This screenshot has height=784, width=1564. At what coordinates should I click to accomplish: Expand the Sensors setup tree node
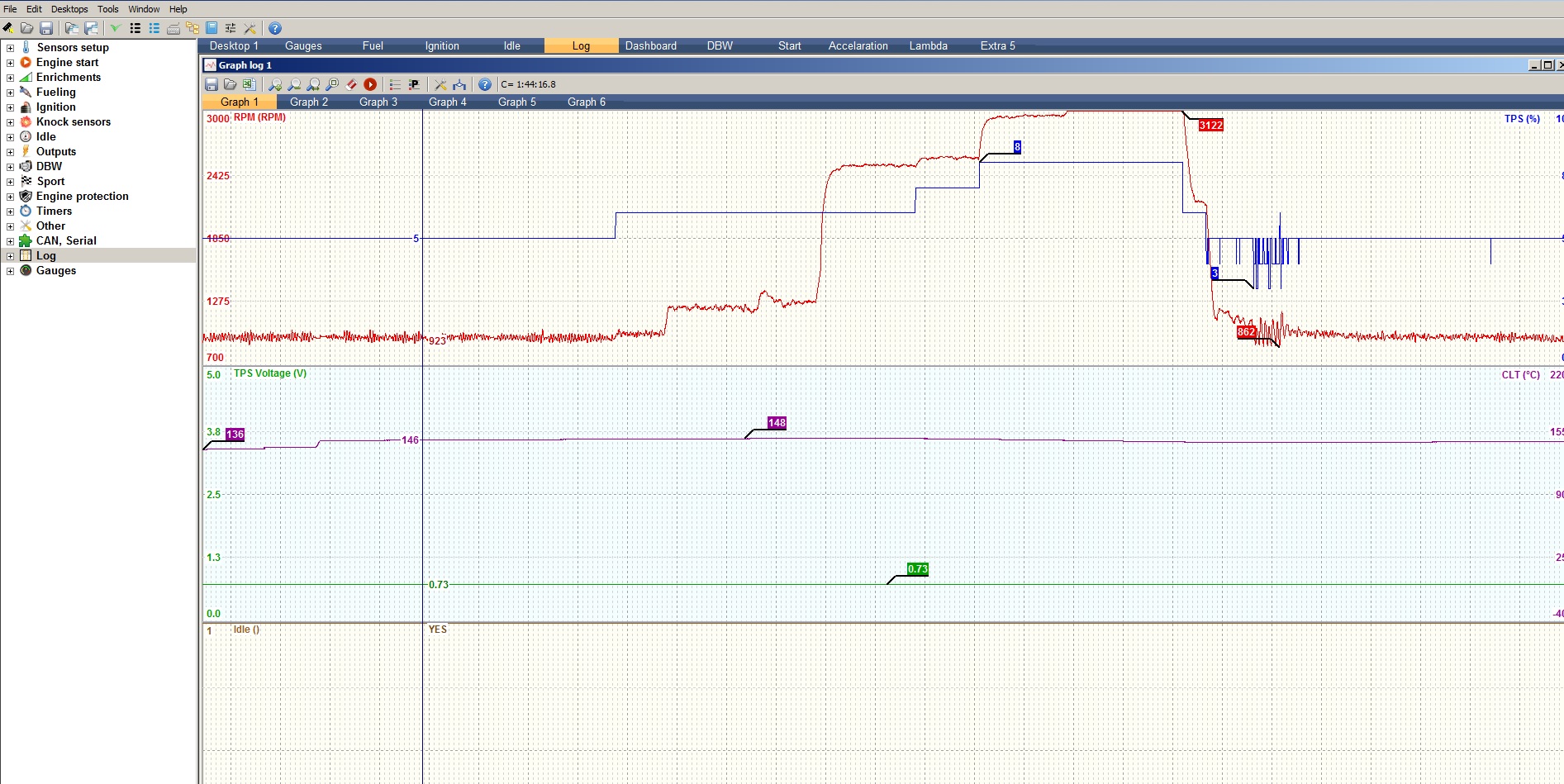tap(10, 48)
